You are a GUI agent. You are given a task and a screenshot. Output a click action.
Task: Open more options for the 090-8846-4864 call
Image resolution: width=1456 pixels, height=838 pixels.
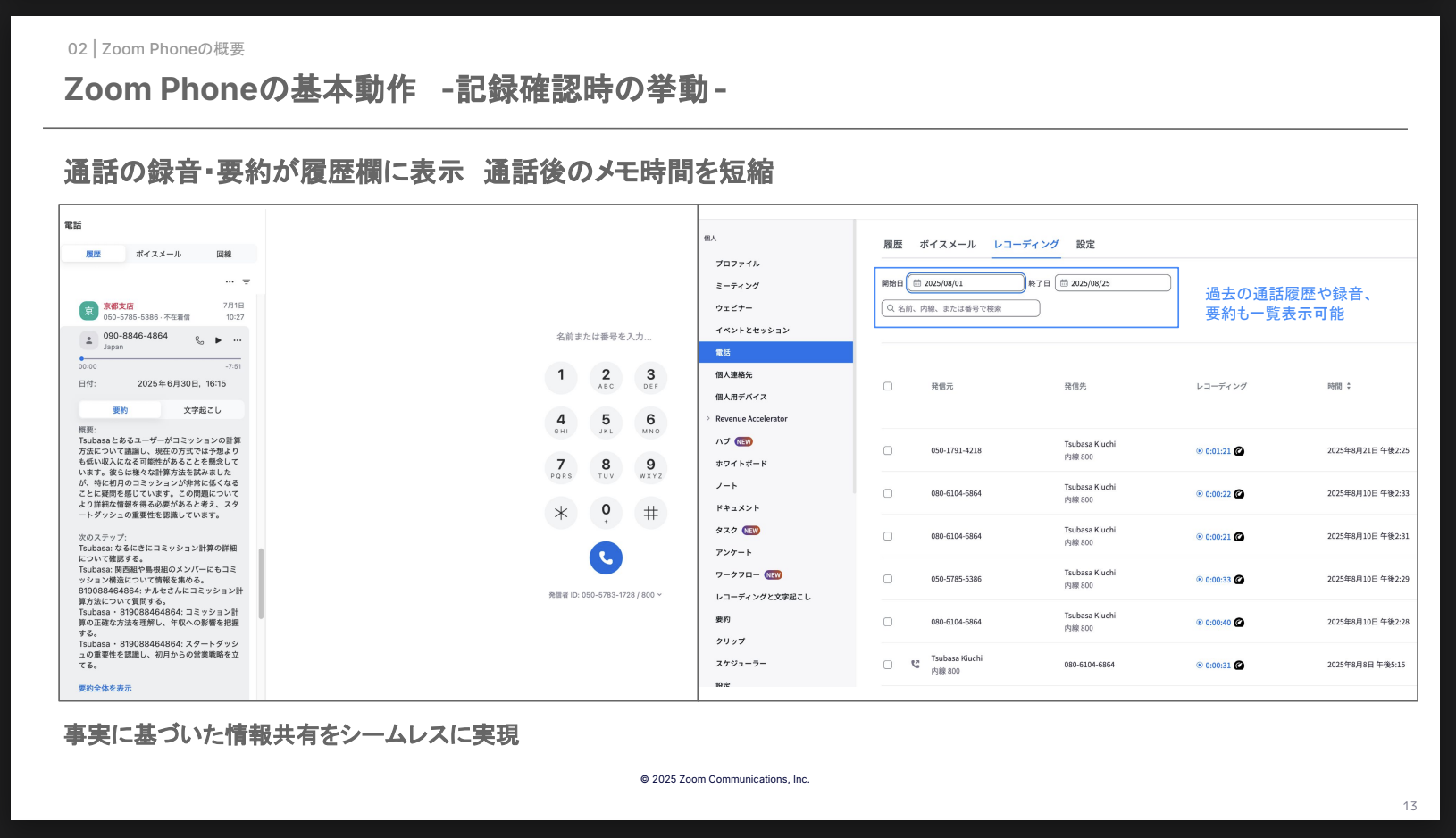[238, 340]
